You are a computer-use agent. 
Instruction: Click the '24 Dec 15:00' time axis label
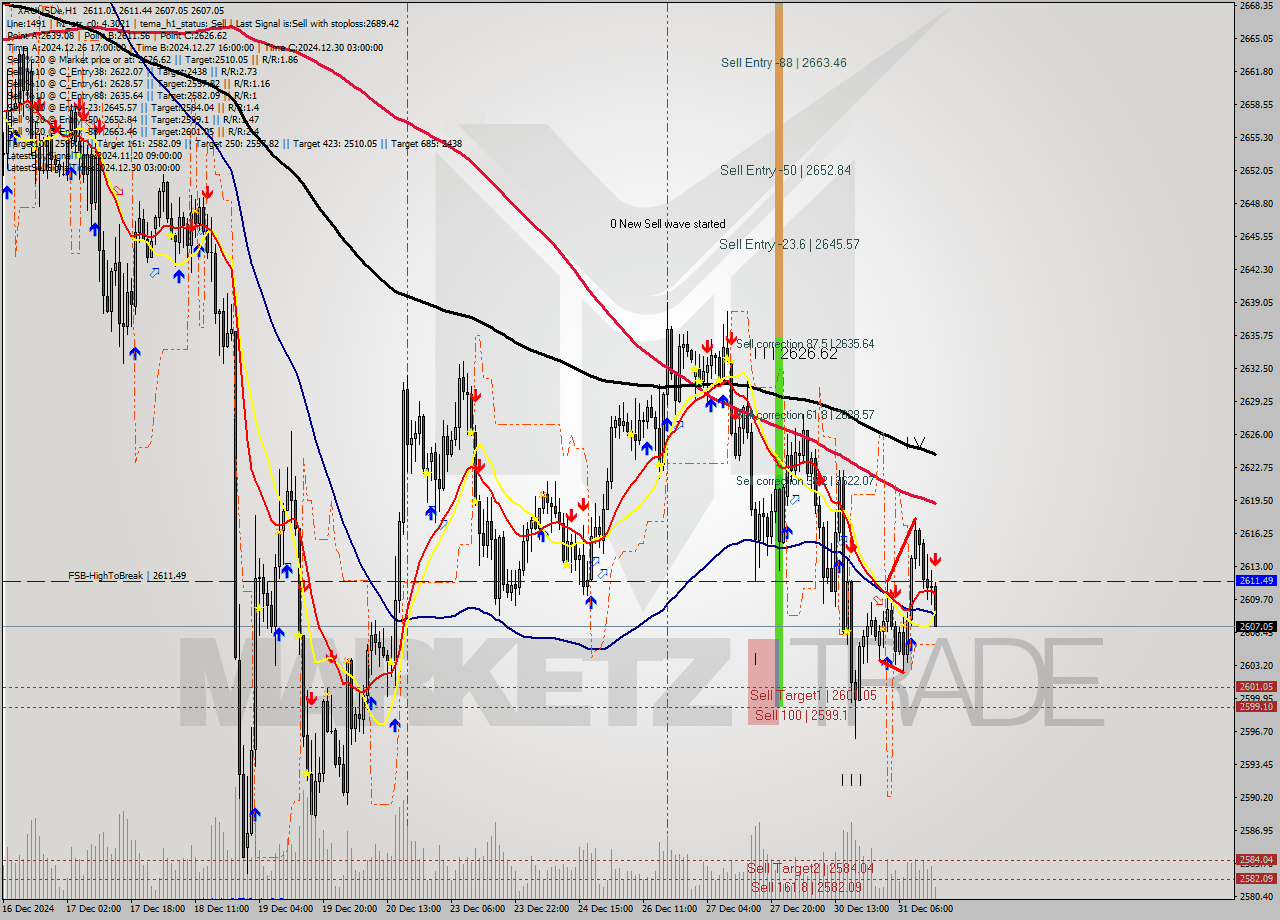606,909
